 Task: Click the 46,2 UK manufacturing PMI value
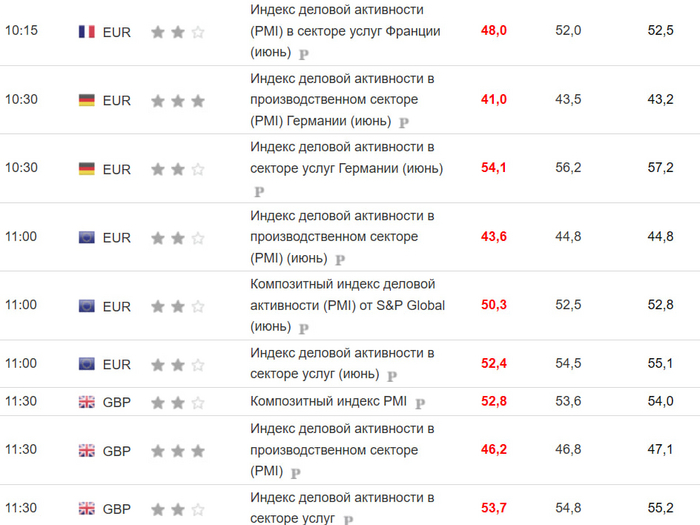(x=494, y=450)
